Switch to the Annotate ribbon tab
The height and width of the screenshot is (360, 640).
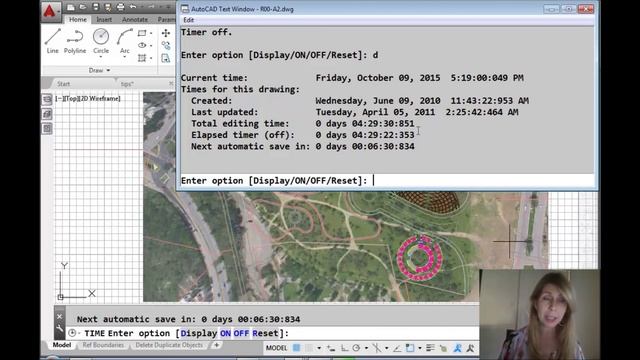[135, 19]
